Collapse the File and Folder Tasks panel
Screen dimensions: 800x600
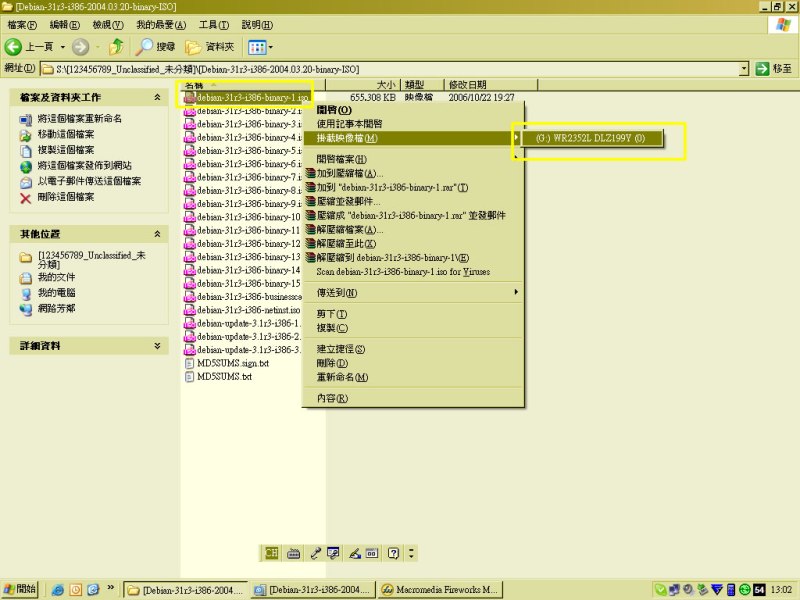pos(157,97)
